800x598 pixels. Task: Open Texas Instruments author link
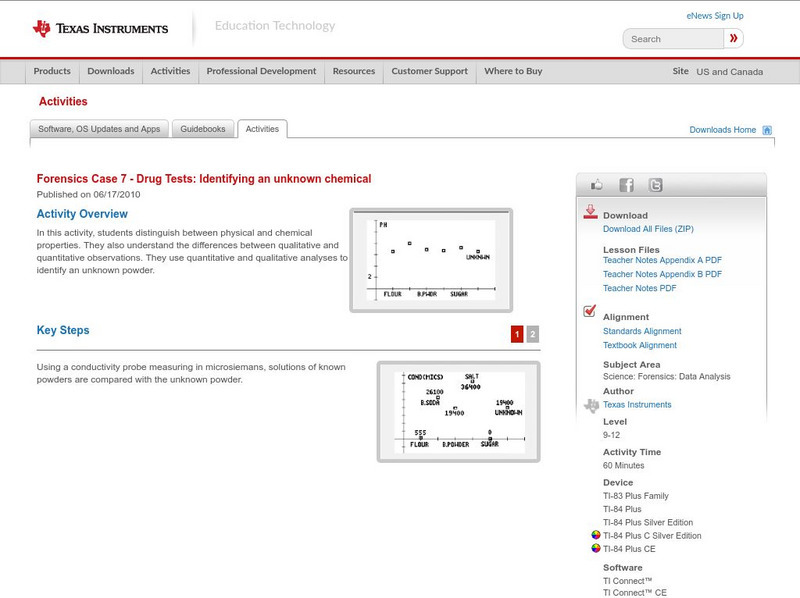(x=637, y=405)
